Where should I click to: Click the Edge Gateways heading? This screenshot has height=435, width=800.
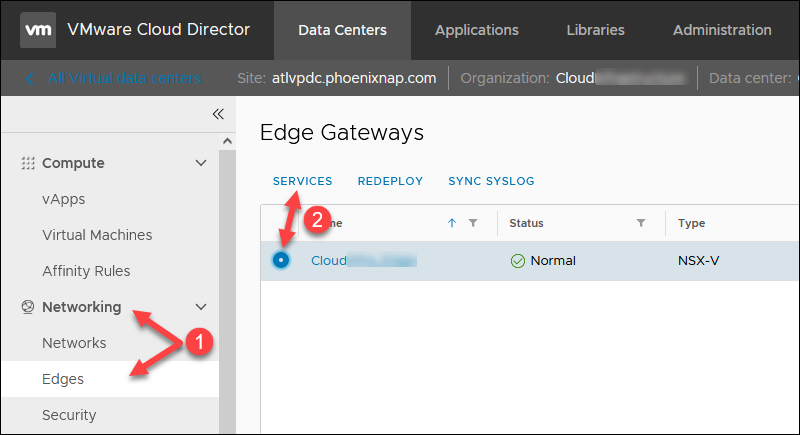(x=342, y=133)
